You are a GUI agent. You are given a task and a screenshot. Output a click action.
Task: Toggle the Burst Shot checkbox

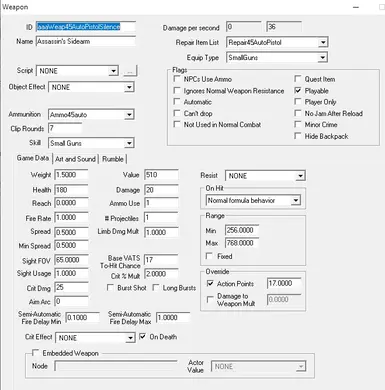click(110, 287)
